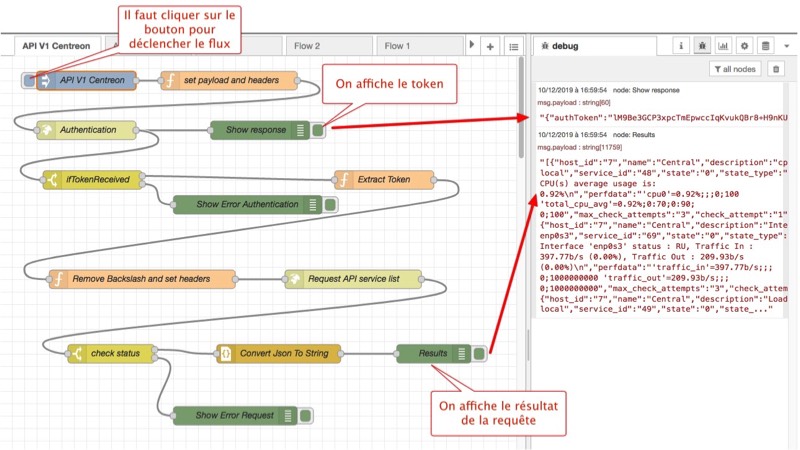Toggle the Show response debug node output
Image resolution: width=800 pixels, height=450 pixels.
coord(317,130)
